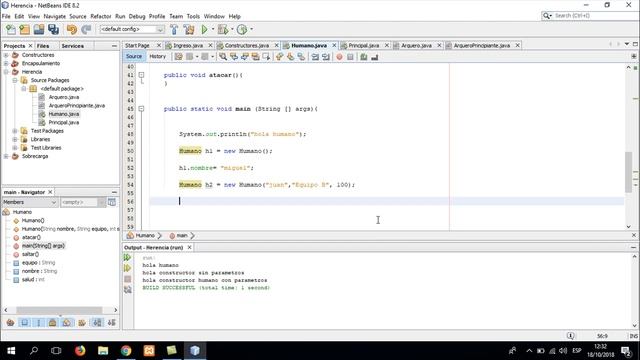
Task: Toggle Shift Line Left icon in editor toolbar
Action: click(x=315, y=57)
